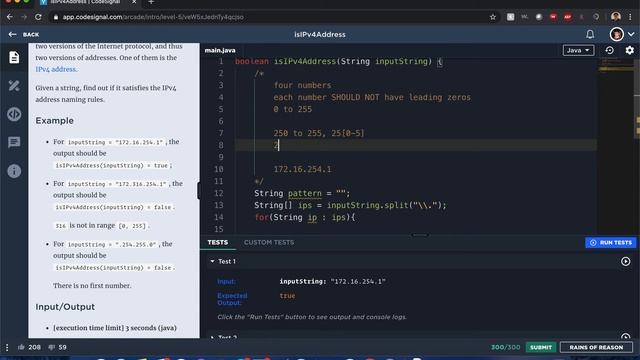Open the three-dot menu at bottom left
Viewport: 640px width, 360px height.
[x=7, y=347]
